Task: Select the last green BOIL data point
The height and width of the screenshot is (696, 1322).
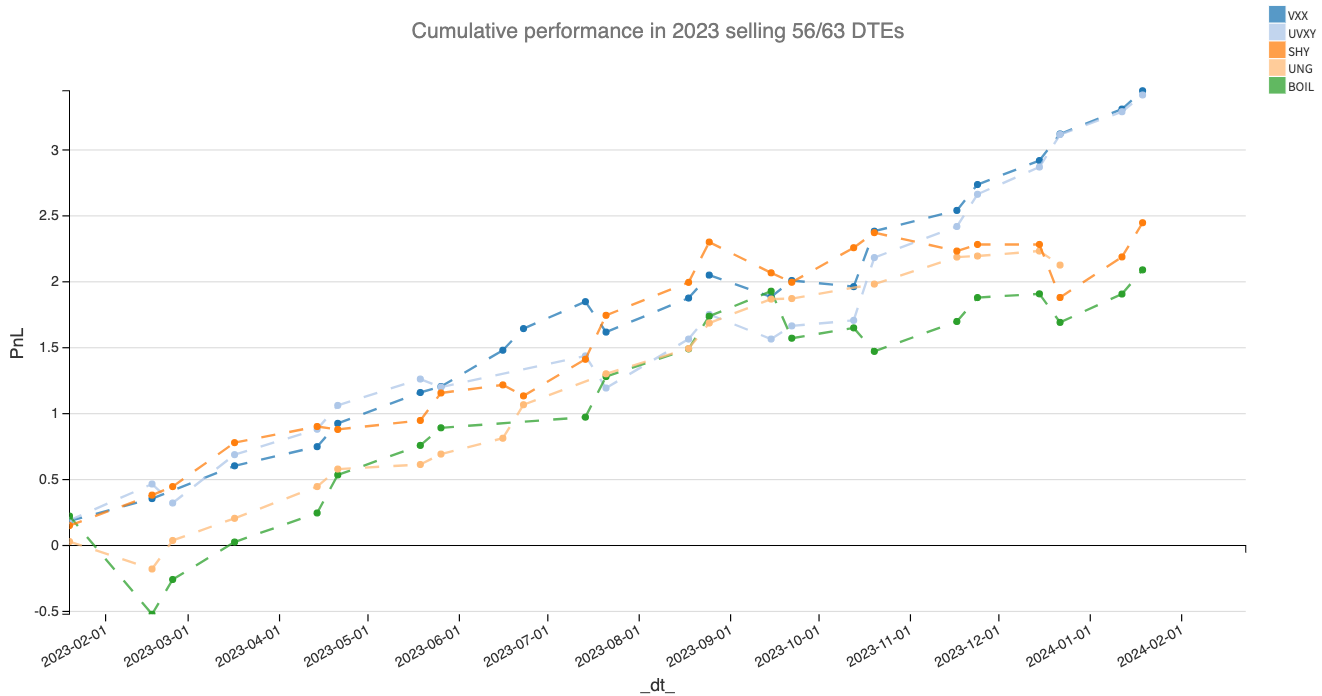Action: [x=1142, y=270]
